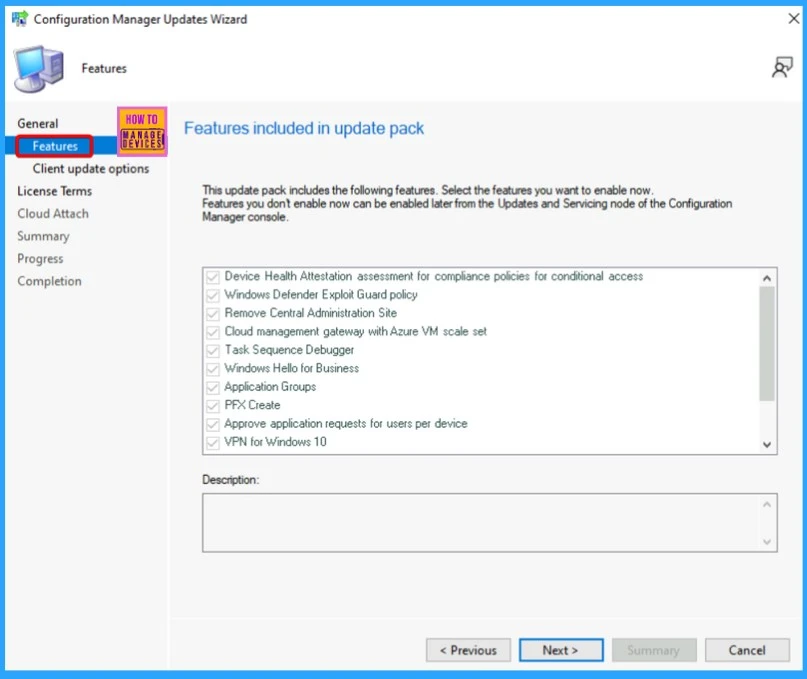The image size is (807, 679).
Task: Select 'Windows Defender Exploit Guard policy' text row
Action: tap(321, 295)
